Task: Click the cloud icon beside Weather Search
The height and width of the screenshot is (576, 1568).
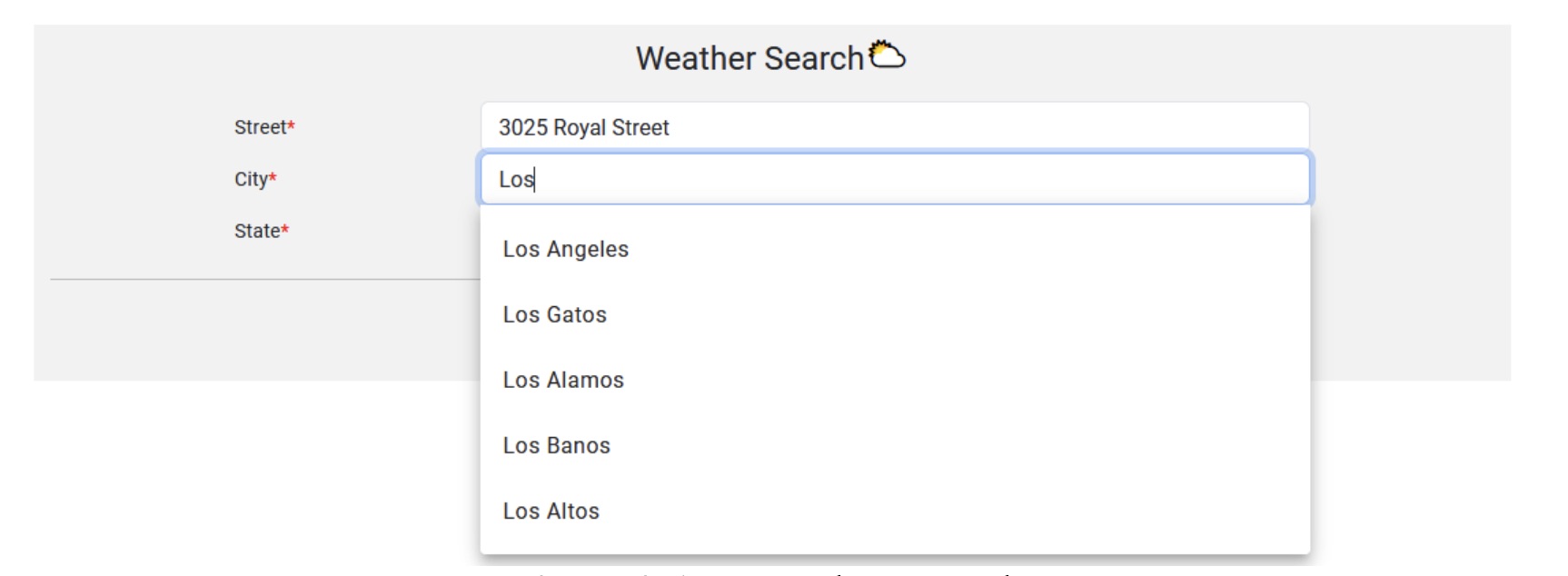Action: tap(888, 55)
